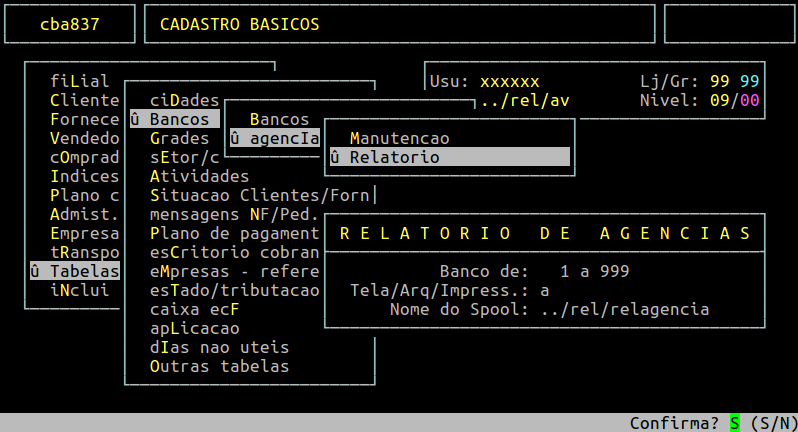Expand the Tabelas main menu item
The image size is (798, 432).
pos(75,271)
